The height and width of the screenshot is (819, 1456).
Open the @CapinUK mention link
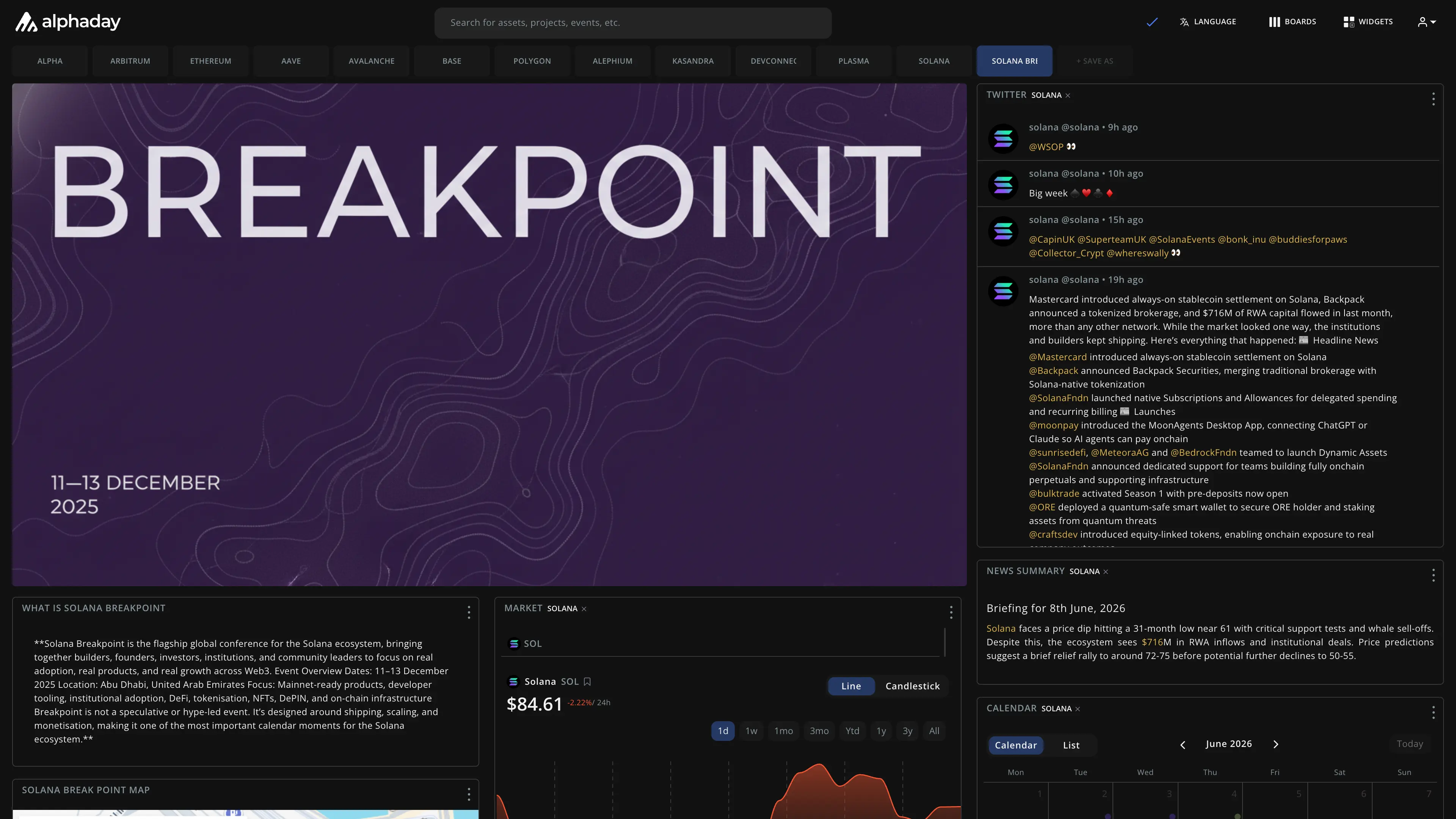tap(1051, 240)
